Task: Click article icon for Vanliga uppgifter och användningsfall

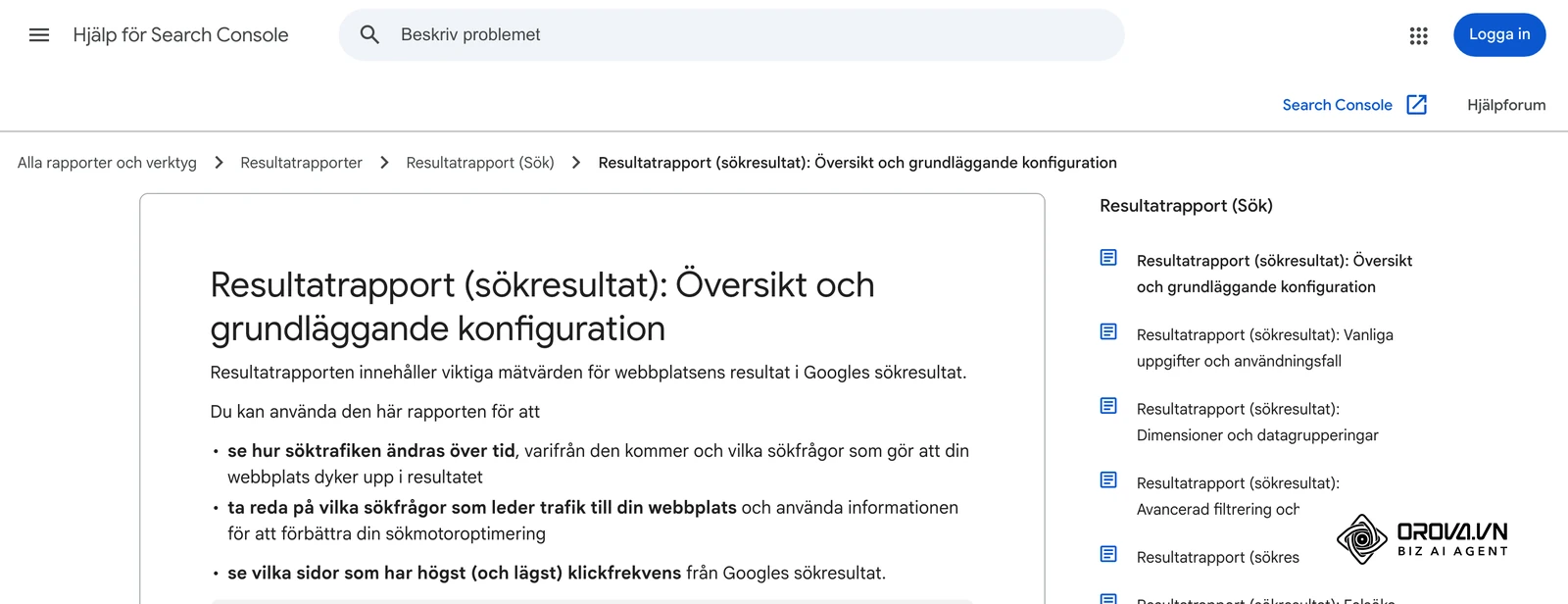Action: 1108,331
